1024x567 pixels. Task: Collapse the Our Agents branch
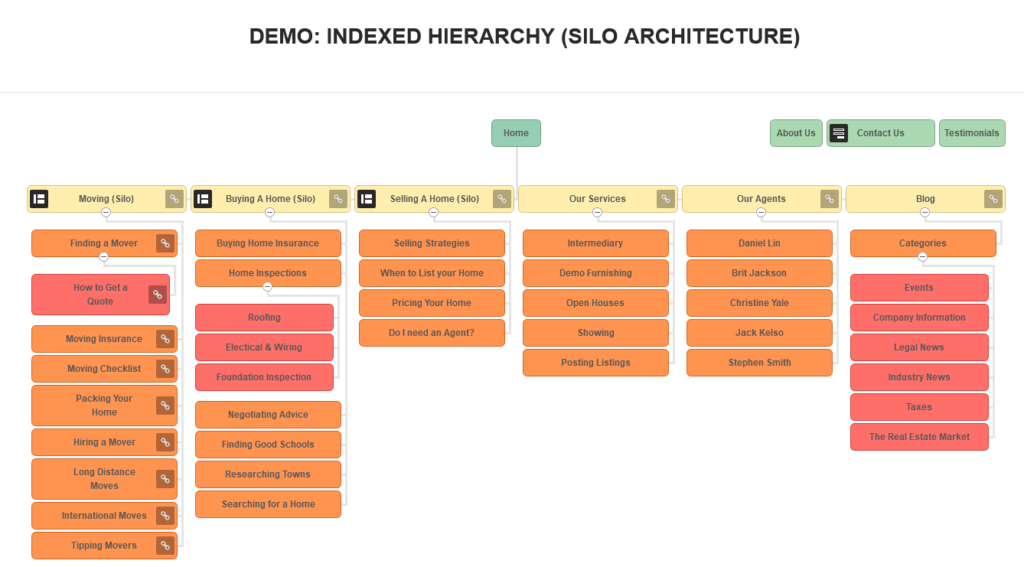coord(761,213)
